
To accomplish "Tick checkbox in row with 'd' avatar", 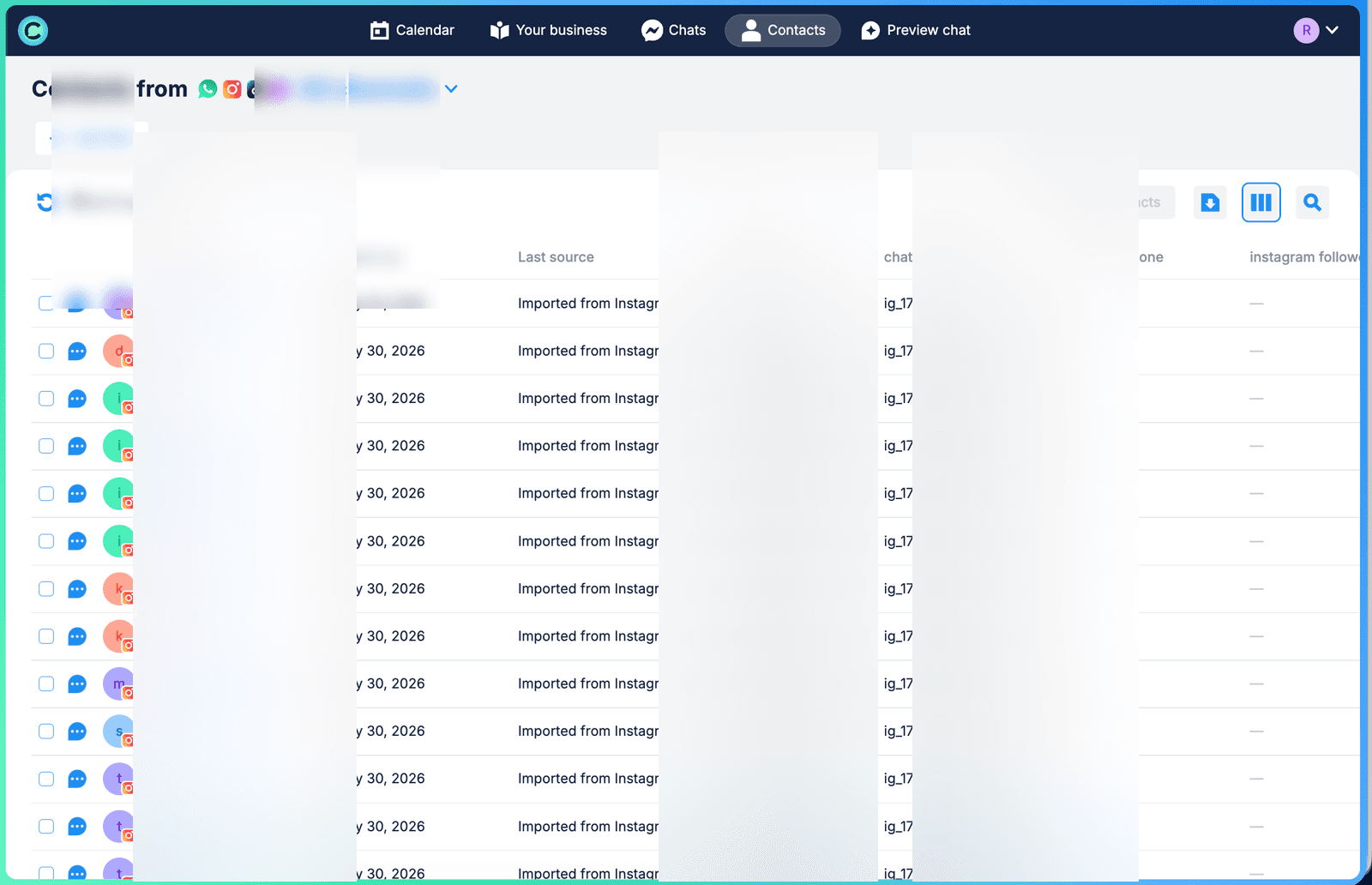I will [46, 351].
